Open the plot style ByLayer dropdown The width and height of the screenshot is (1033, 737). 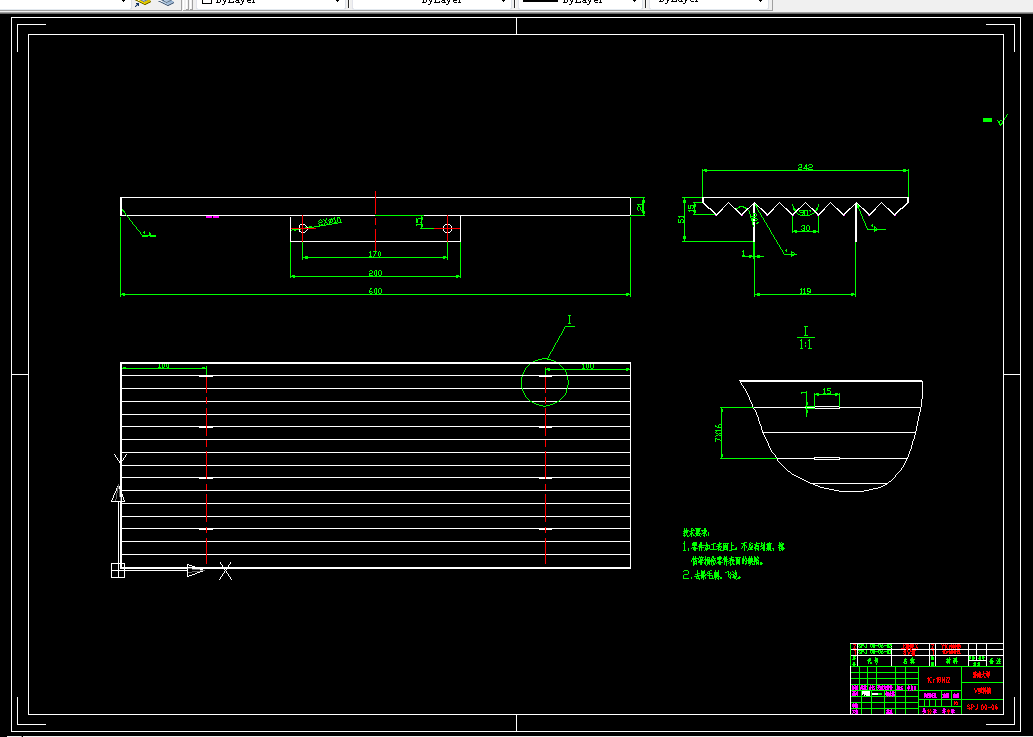[709, 3]
